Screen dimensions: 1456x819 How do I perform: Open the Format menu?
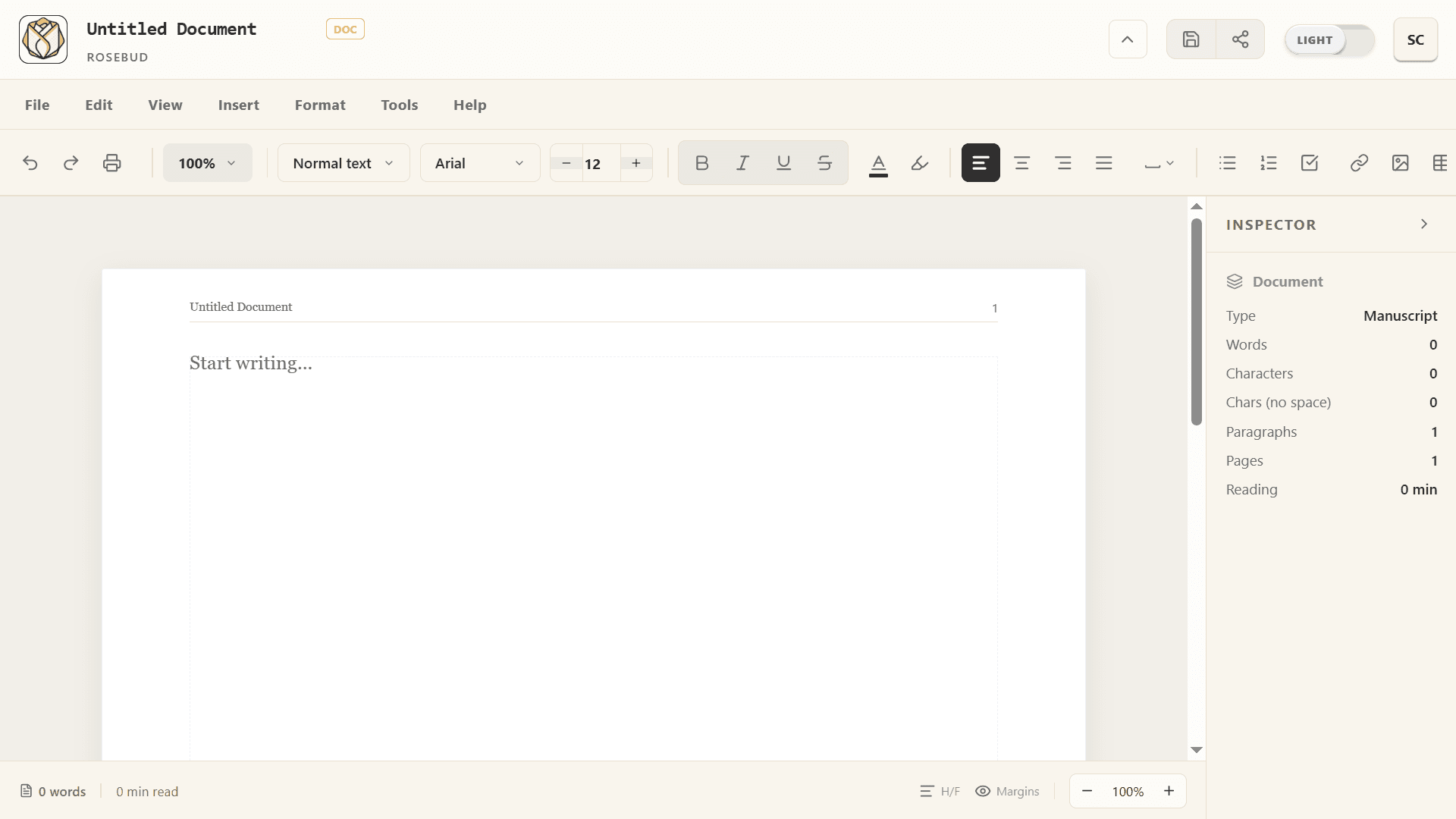pos(320,105)
